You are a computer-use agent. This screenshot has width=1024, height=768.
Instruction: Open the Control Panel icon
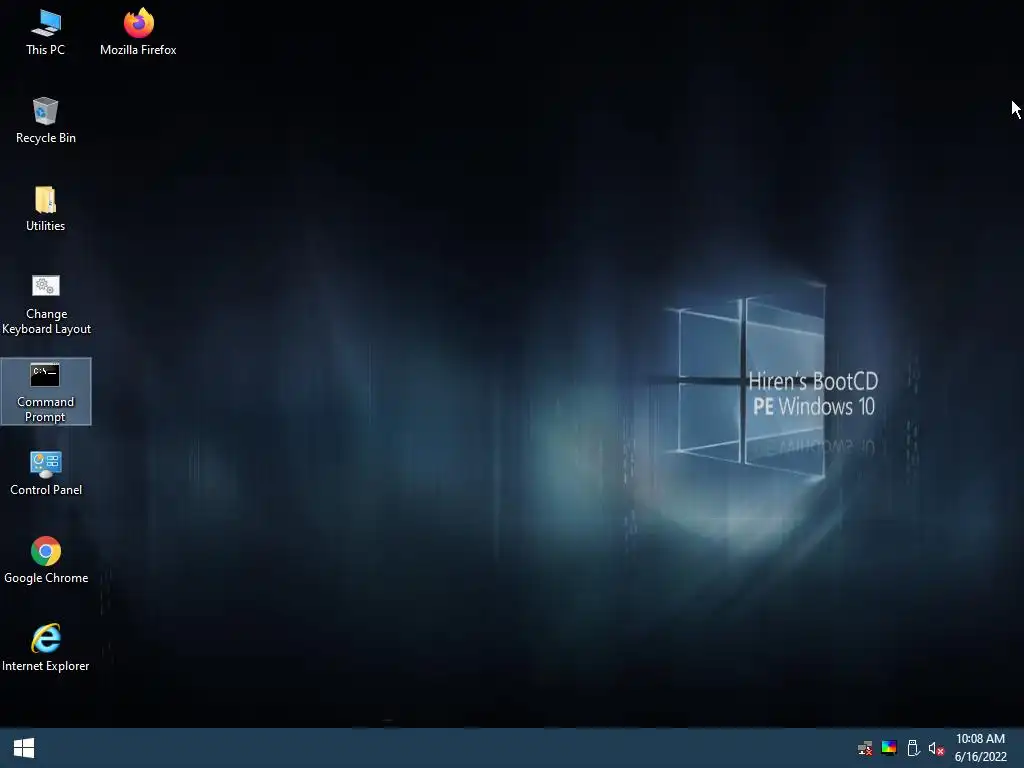tap(46, 473)
